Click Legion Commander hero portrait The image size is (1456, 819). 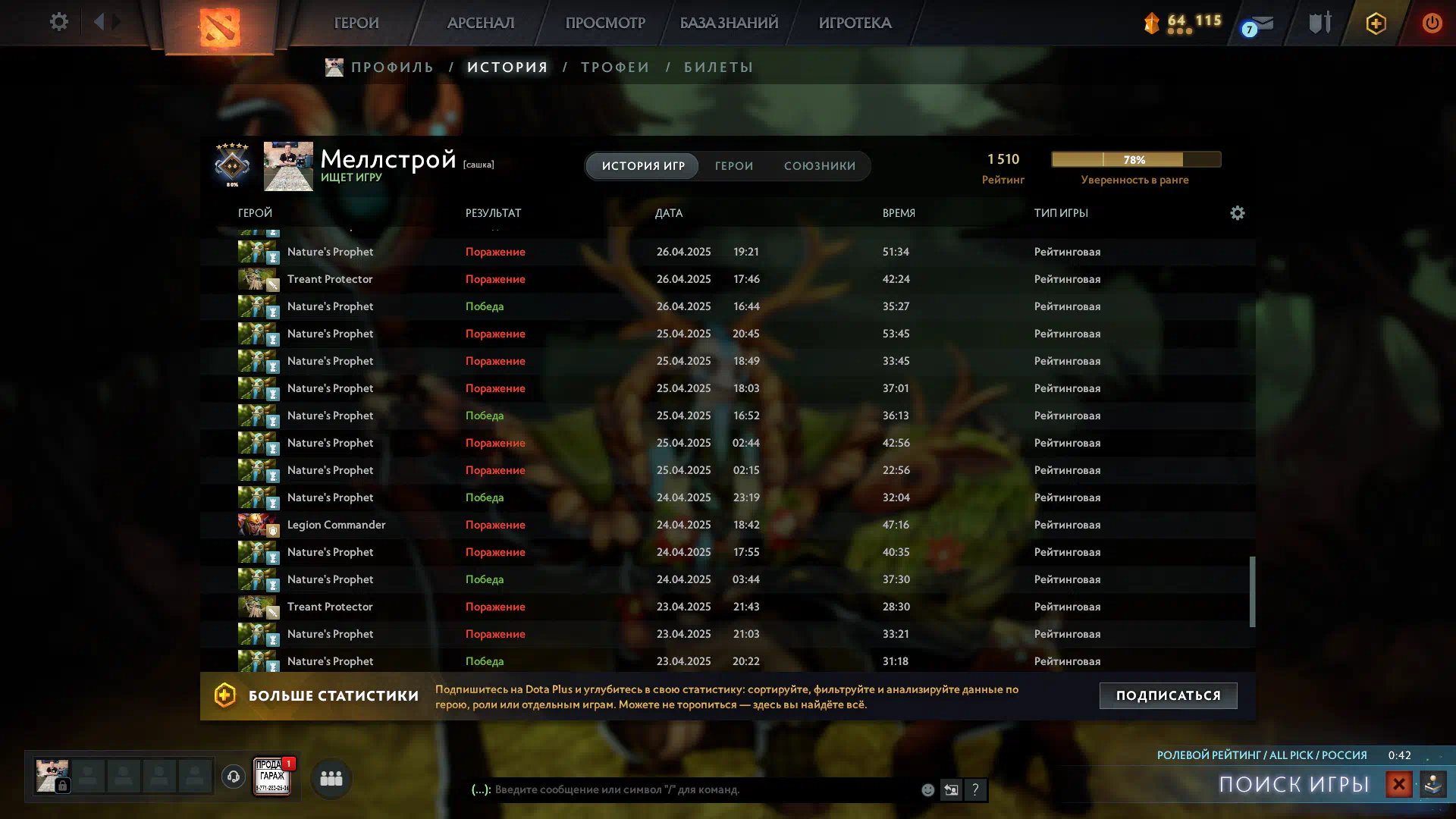click(257, 525)
